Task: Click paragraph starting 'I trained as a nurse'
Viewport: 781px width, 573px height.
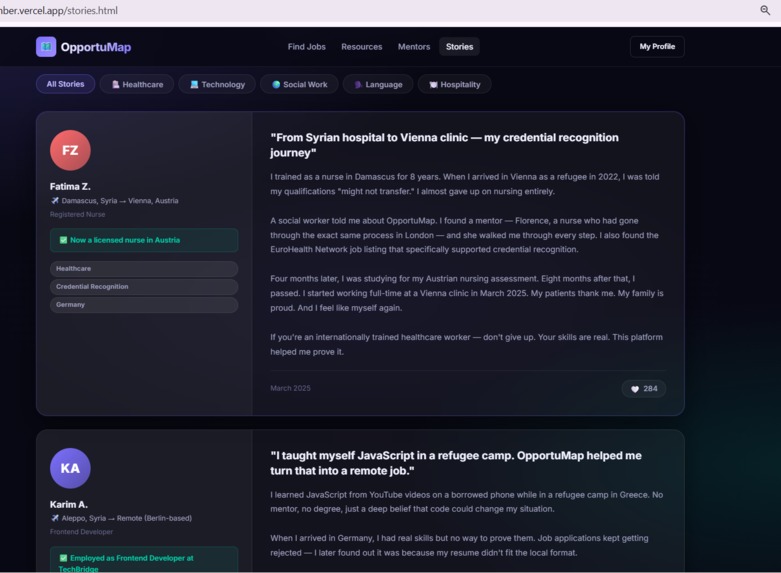Action: (x=465, y=184)
